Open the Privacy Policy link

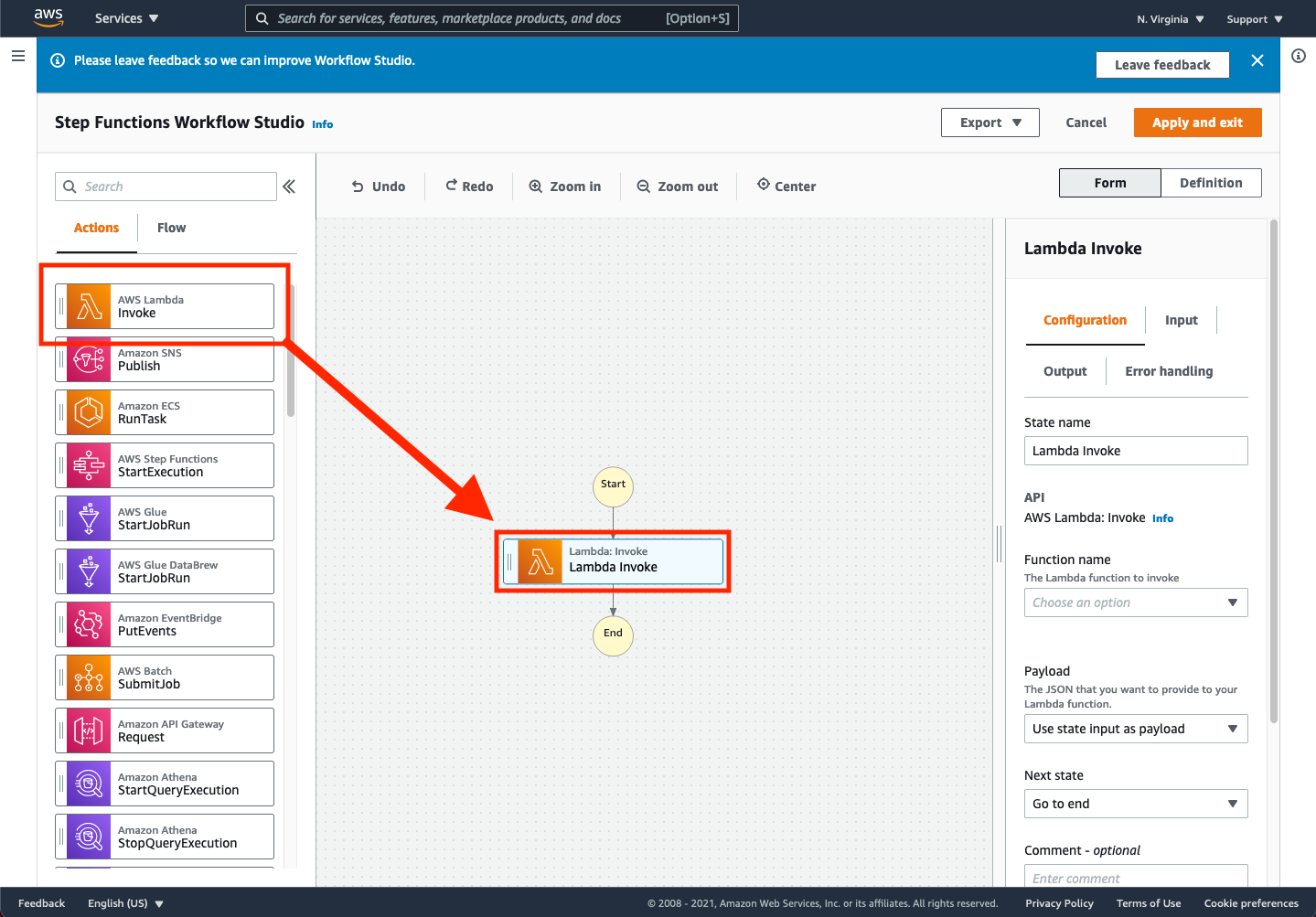pyautogui.click(x=1059, y=903)
